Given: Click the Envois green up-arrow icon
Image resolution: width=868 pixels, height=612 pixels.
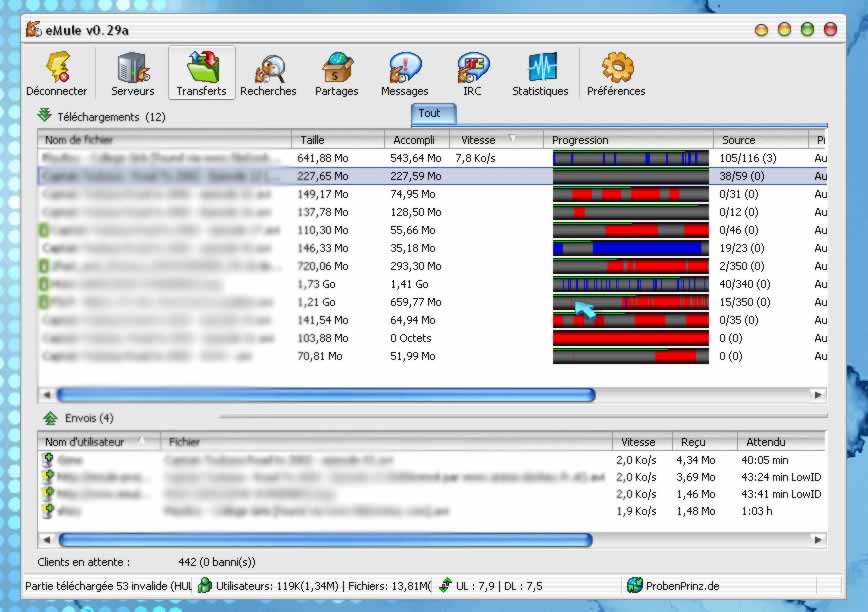Looking at the screenshot, I should [50, 418].
